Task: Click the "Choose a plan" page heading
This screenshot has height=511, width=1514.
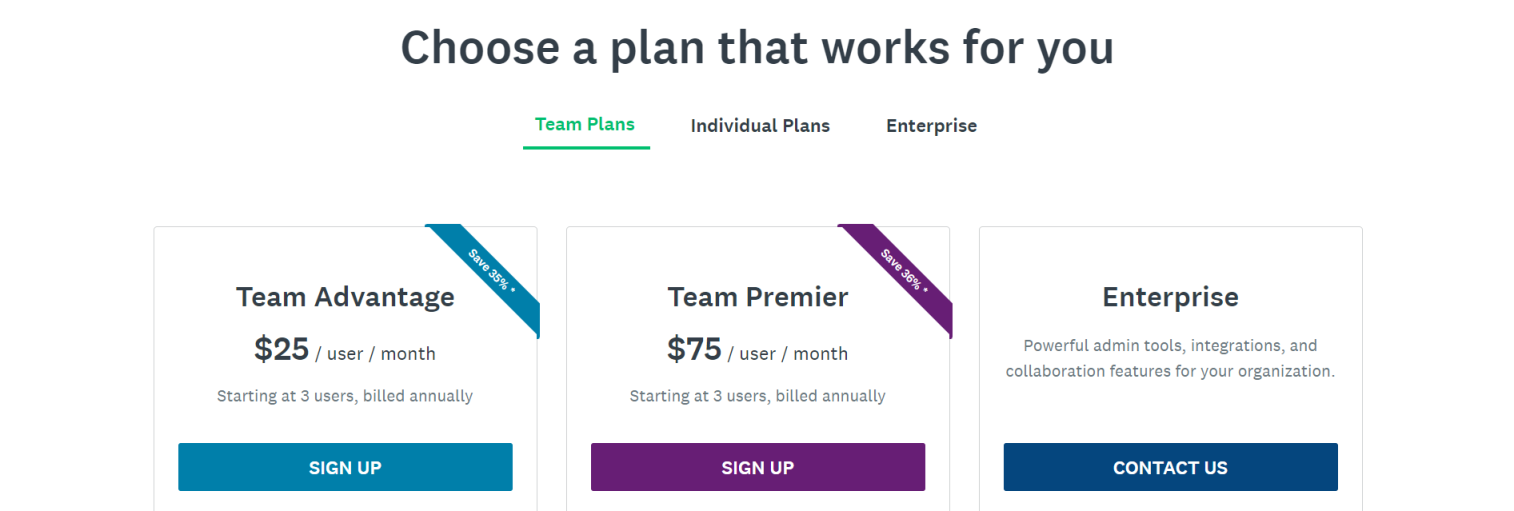Action: [757, 47]
